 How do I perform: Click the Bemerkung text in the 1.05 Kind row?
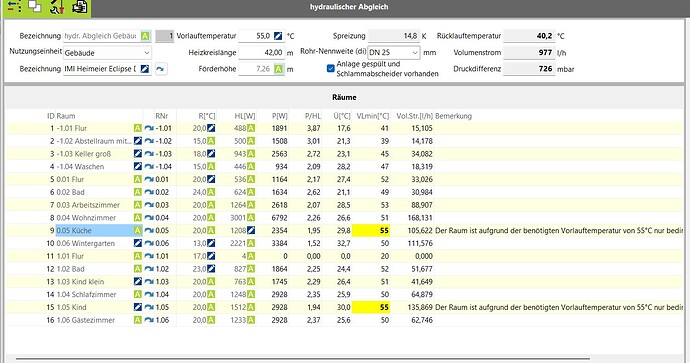[559, 307]
